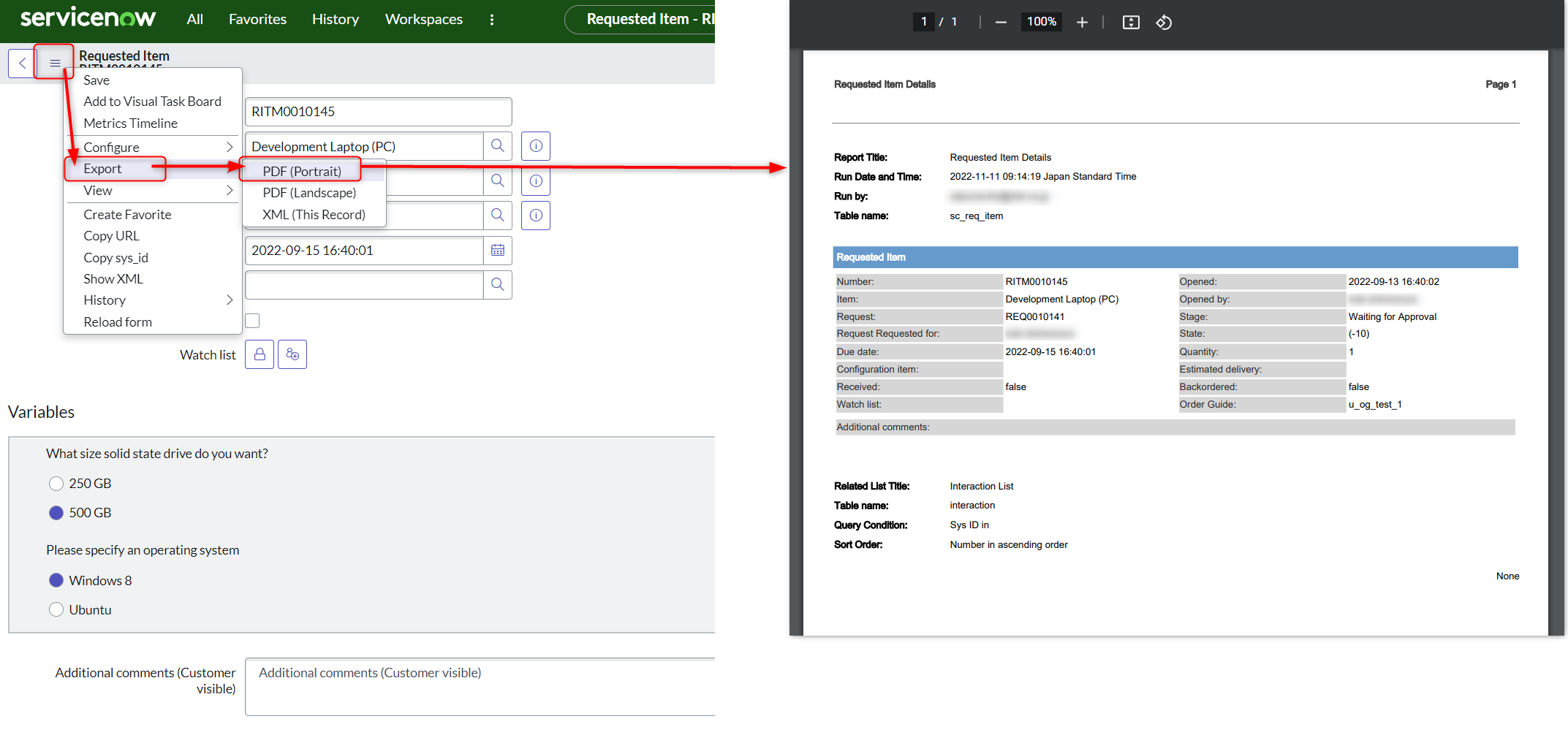Zoom in on the PDF with plus button

pyautogui.click(x=1082, y=22)
